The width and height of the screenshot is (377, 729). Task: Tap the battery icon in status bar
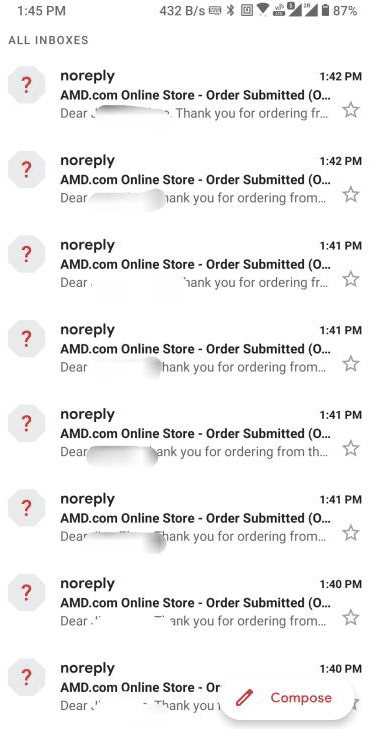coord(326,10)
